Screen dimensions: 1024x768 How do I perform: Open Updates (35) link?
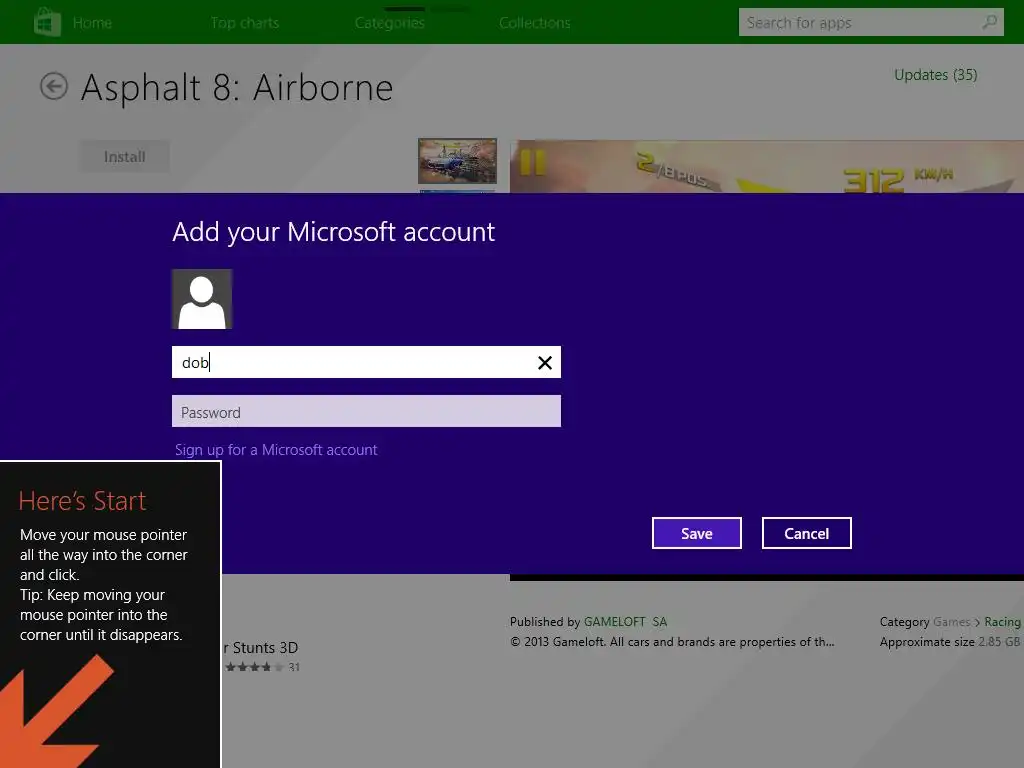[x=935, y=75]
